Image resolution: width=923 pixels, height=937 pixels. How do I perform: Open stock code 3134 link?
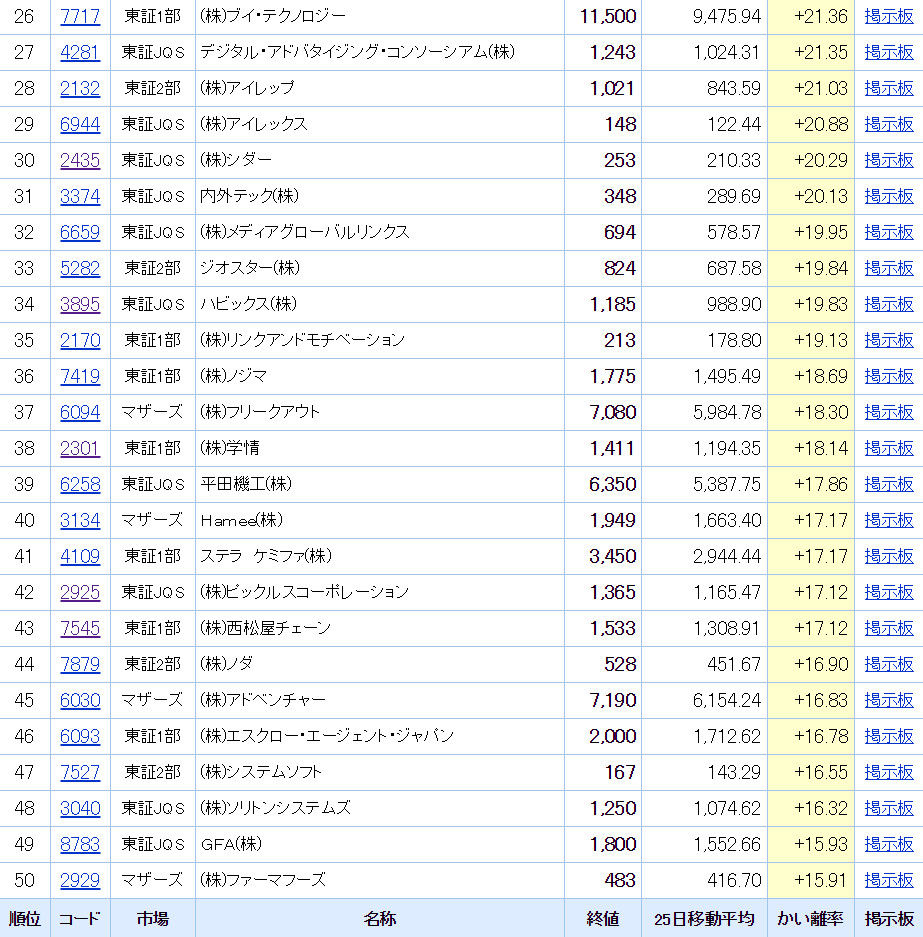coord(80,520)
